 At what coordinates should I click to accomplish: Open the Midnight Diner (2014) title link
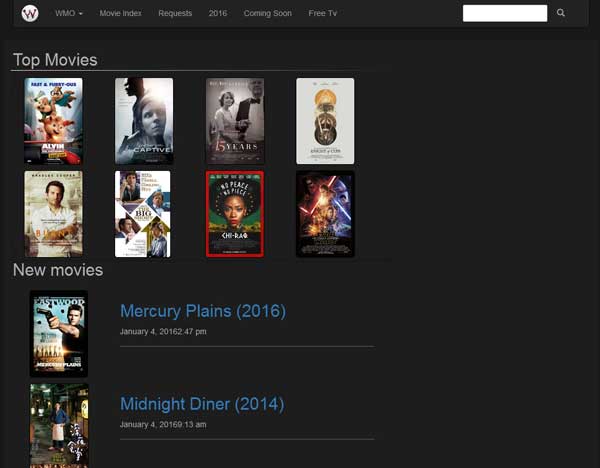202,404
